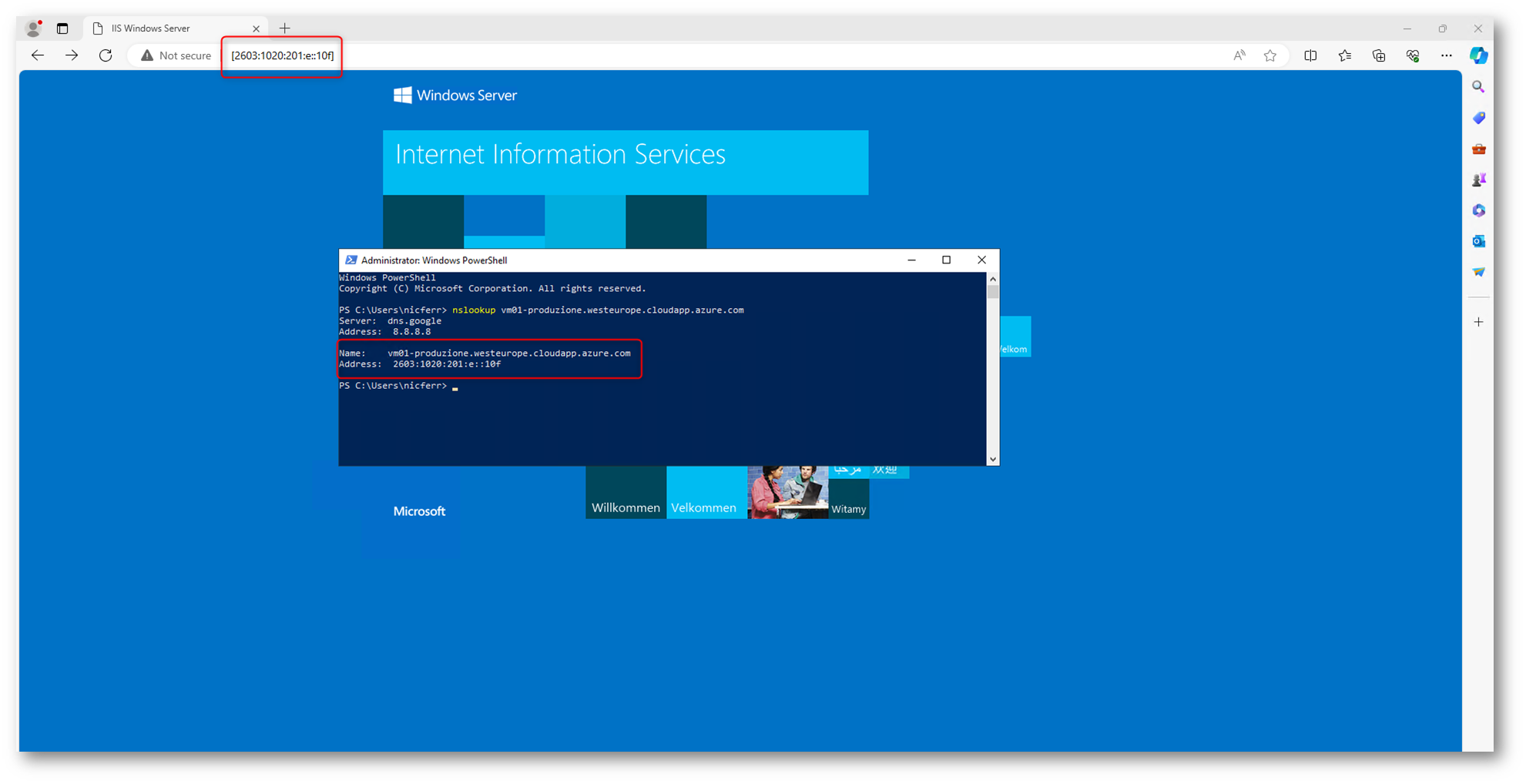This screenshot has height=784, width=1526.
Task: Customize sidebar with the plus icon
Action: pos(1478,322)
